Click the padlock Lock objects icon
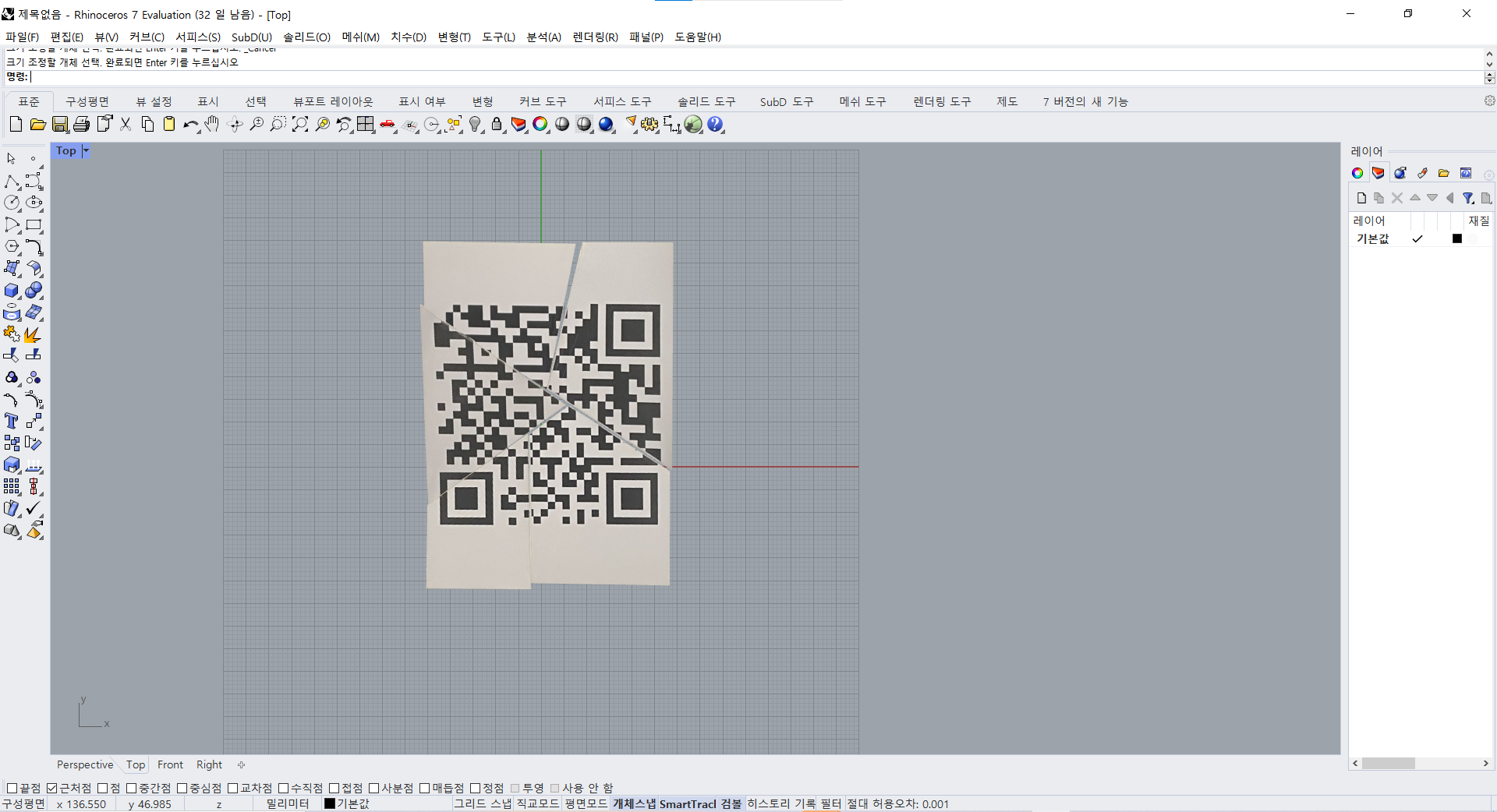 tap(497, 124)
